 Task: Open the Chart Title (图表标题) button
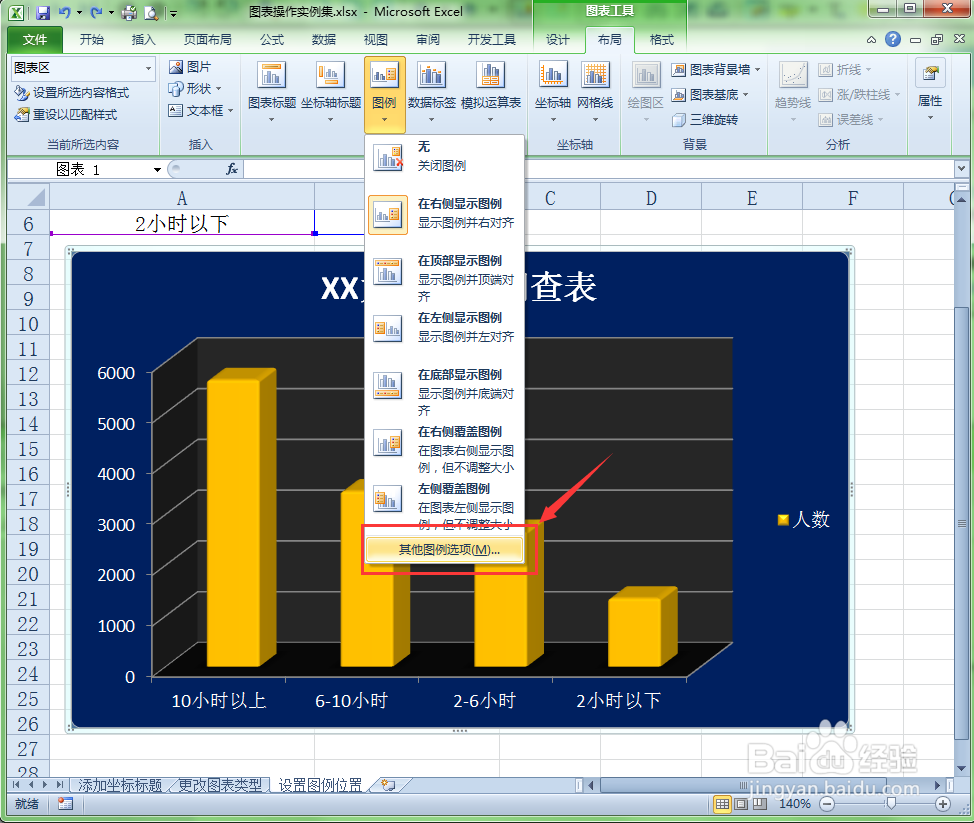click(271, 92)
